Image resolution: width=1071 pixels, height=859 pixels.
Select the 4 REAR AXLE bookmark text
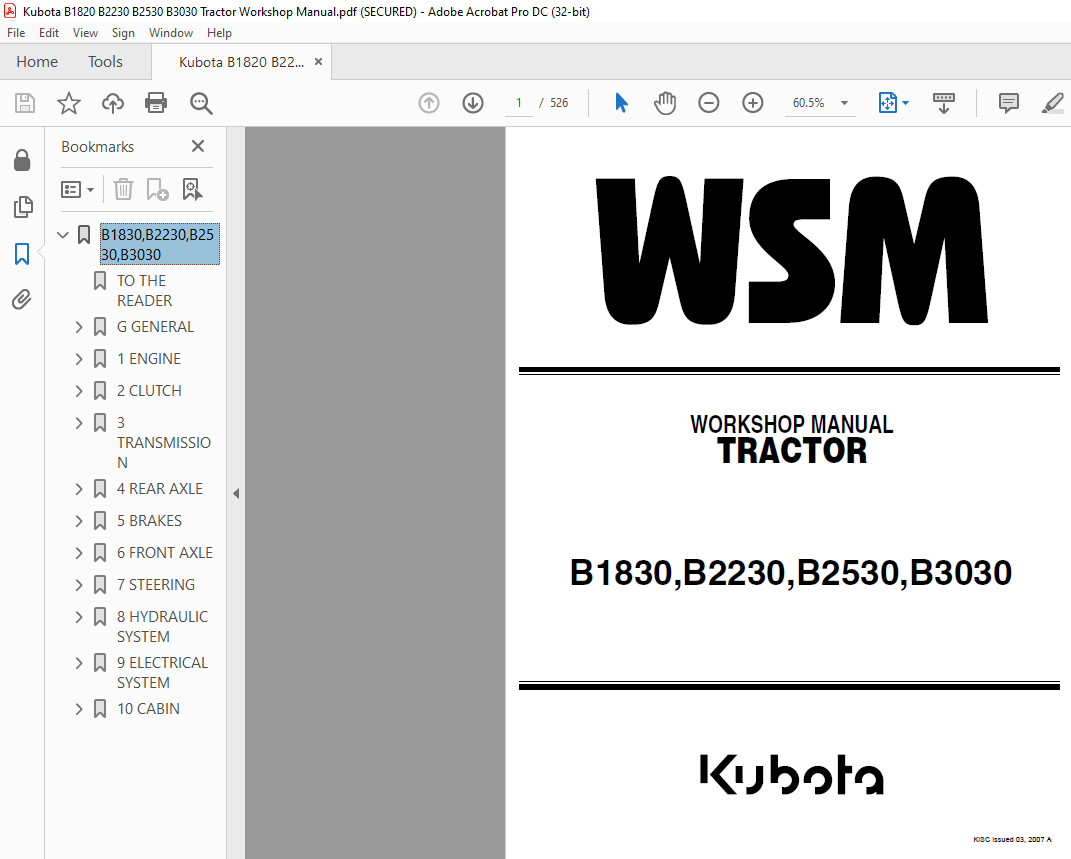[x=160, y=489]
